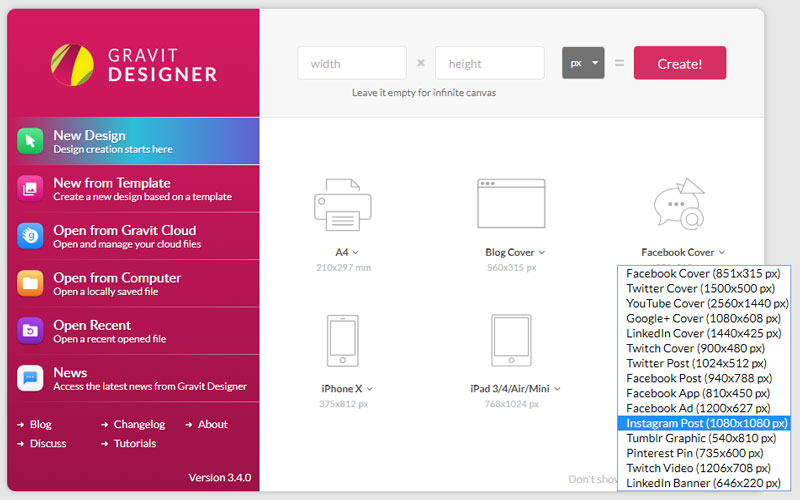
Task: Click the orange Open from Computer folder icon
Action: click(30, 284)
